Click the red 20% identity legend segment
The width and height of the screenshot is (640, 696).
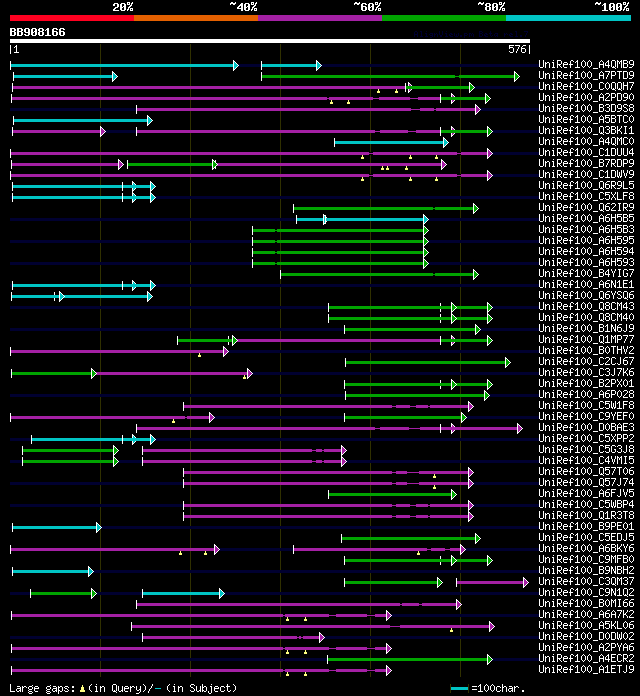click(72, 18)
